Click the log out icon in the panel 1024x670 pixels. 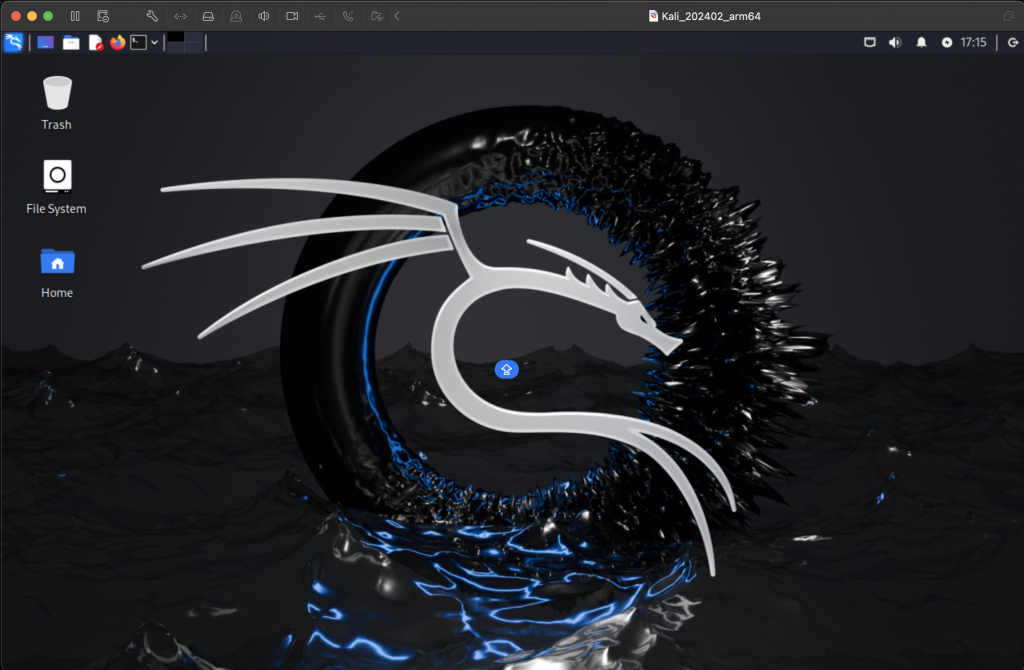[x=1013, y=42]
